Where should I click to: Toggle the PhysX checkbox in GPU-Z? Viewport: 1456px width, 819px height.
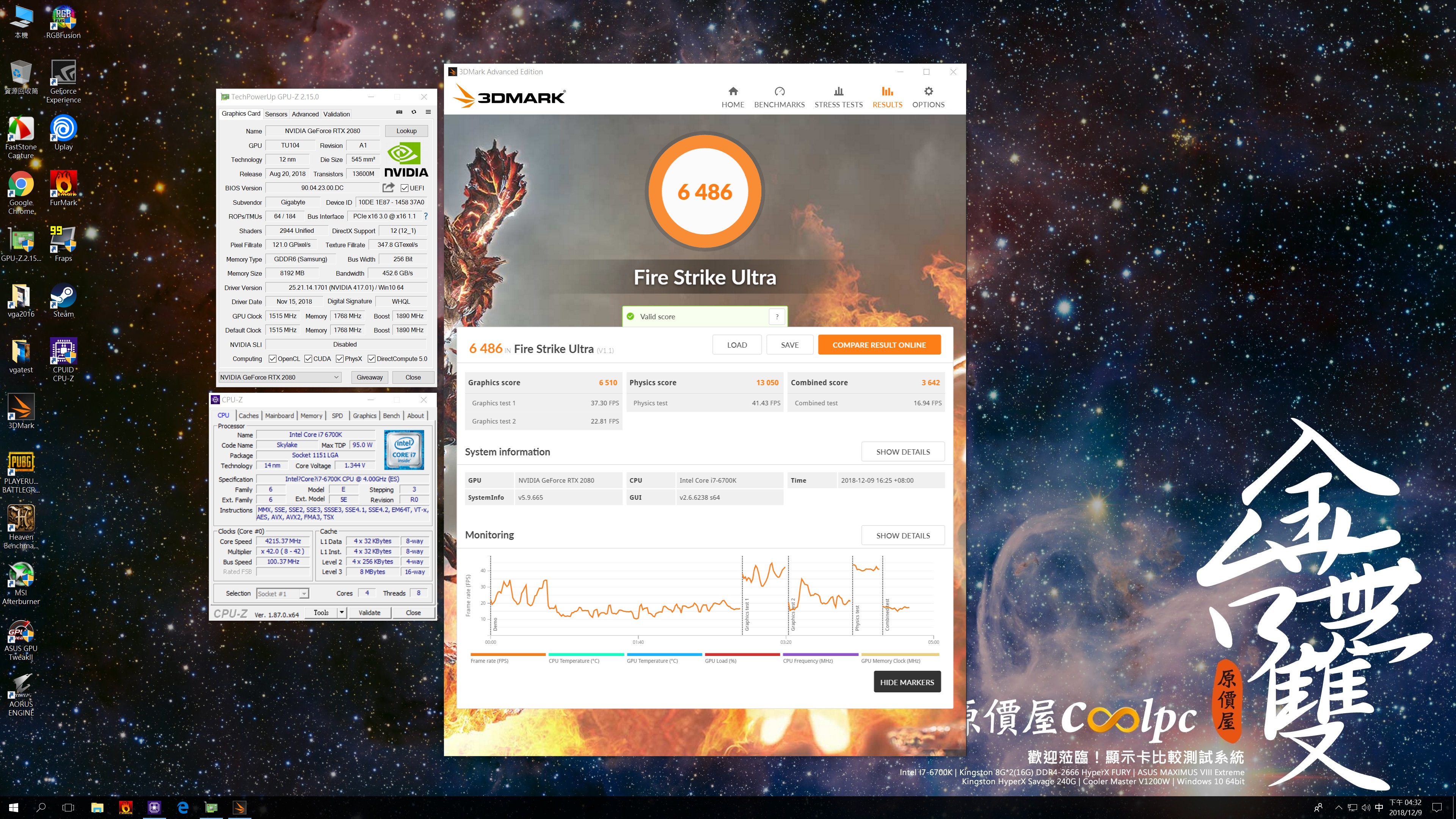click(x=340, y=359)
